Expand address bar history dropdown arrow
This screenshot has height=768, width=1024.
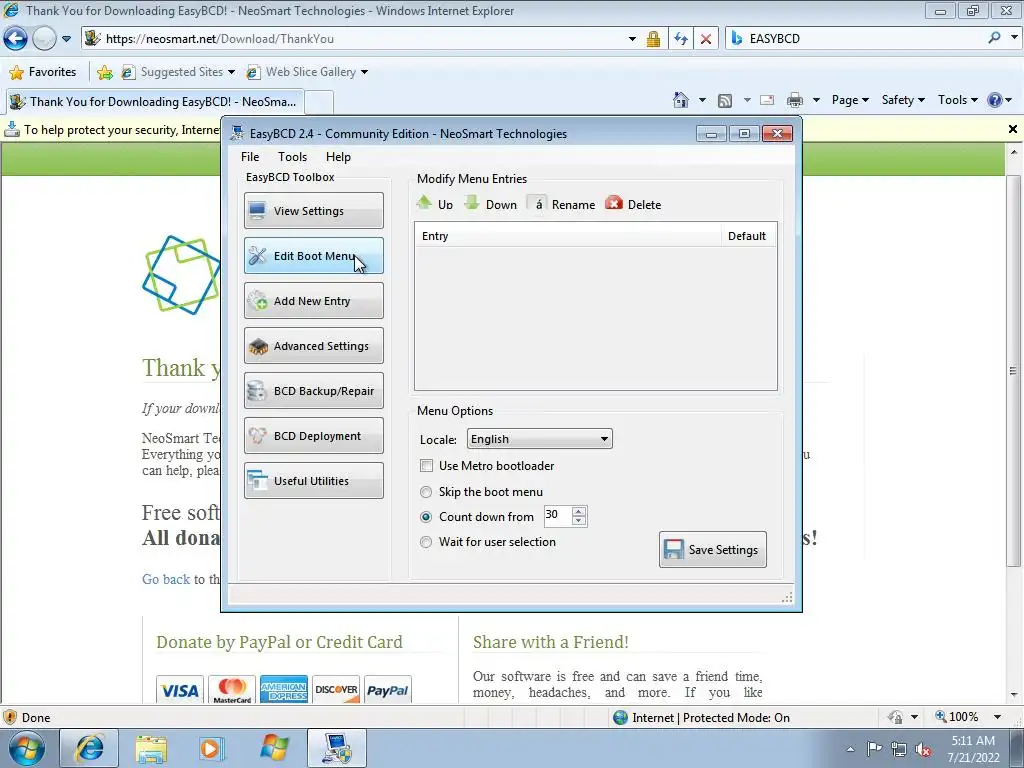click(x=632, y=39)
